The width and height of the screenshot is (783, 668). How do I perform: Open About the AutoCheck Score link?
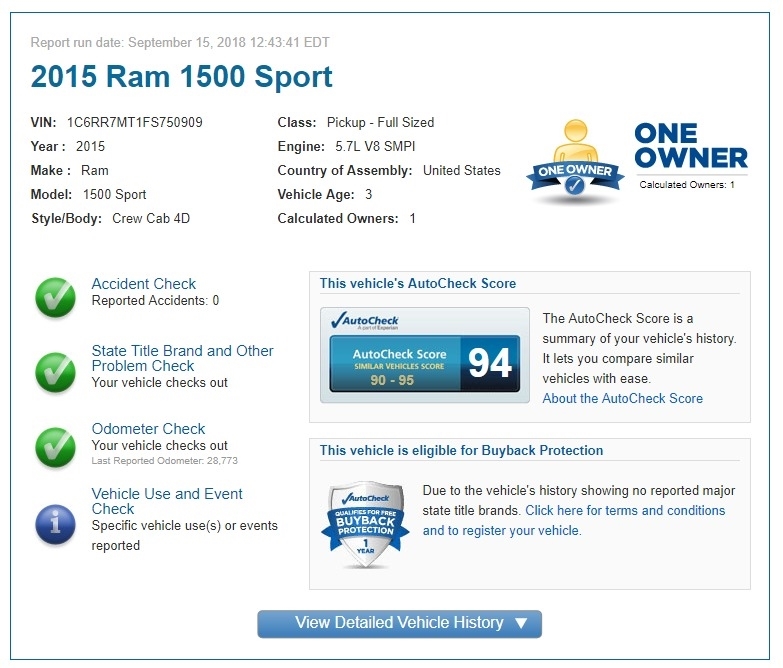(622, 398)
